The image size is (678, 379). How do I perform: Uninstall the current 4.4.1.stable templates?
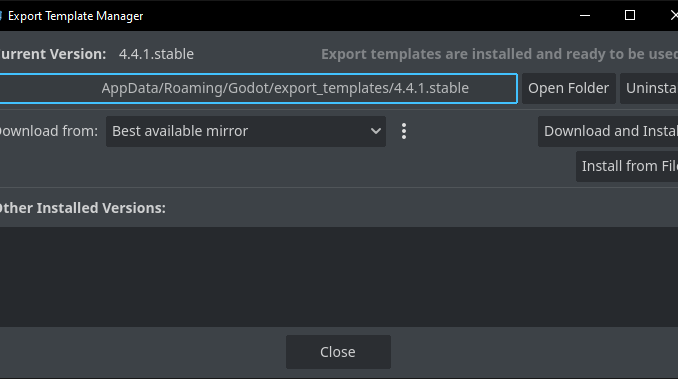pyautogui.click(x=649, y=89)
